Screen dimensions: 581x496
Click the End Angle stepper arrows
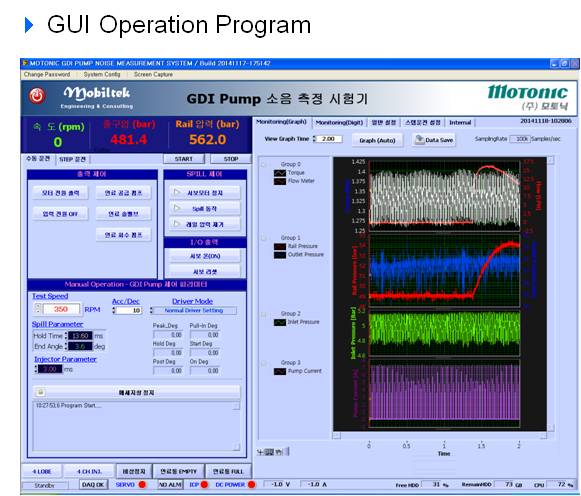66,346
